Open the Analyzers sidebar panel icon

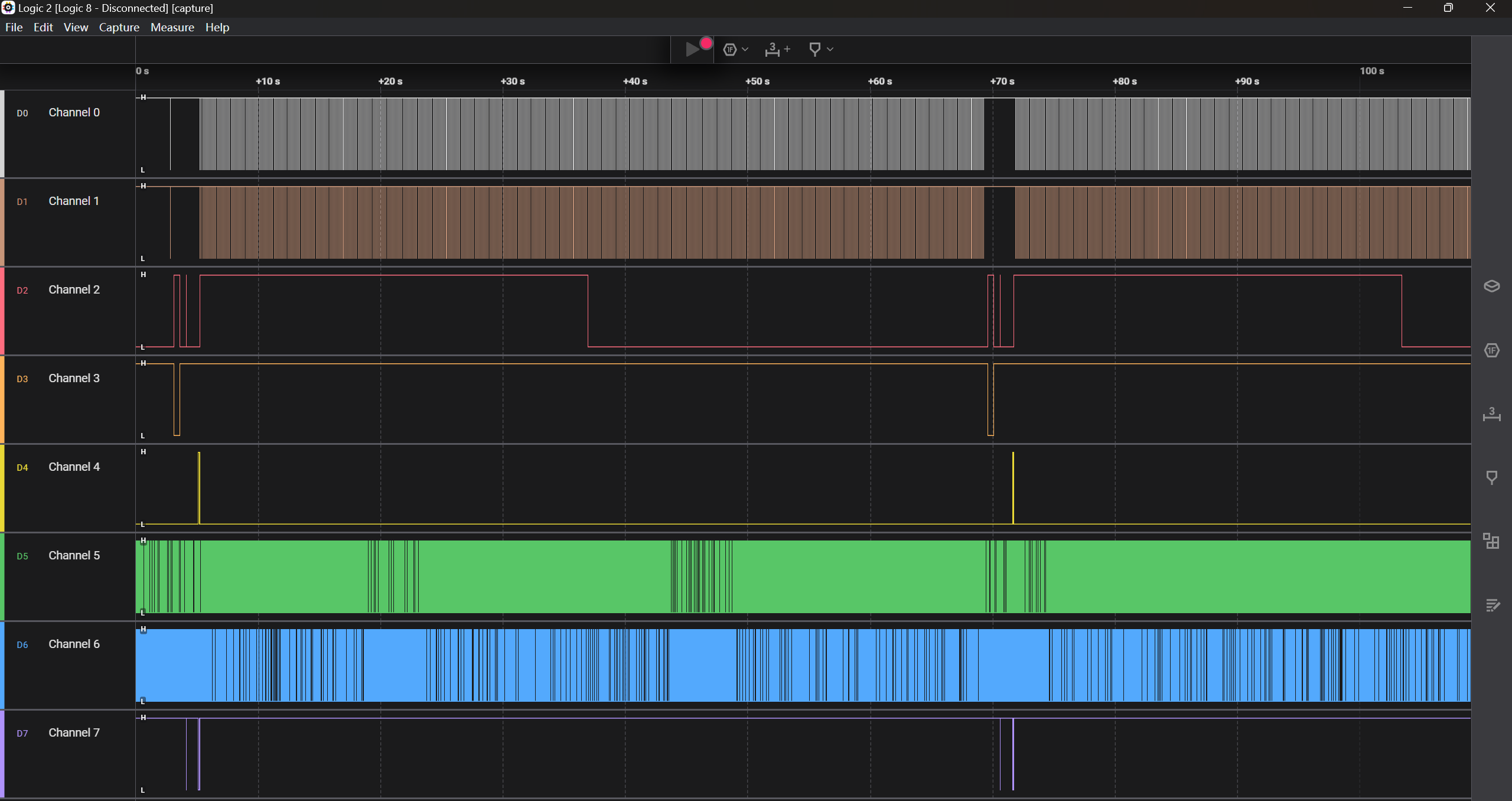click(1491, 350)
